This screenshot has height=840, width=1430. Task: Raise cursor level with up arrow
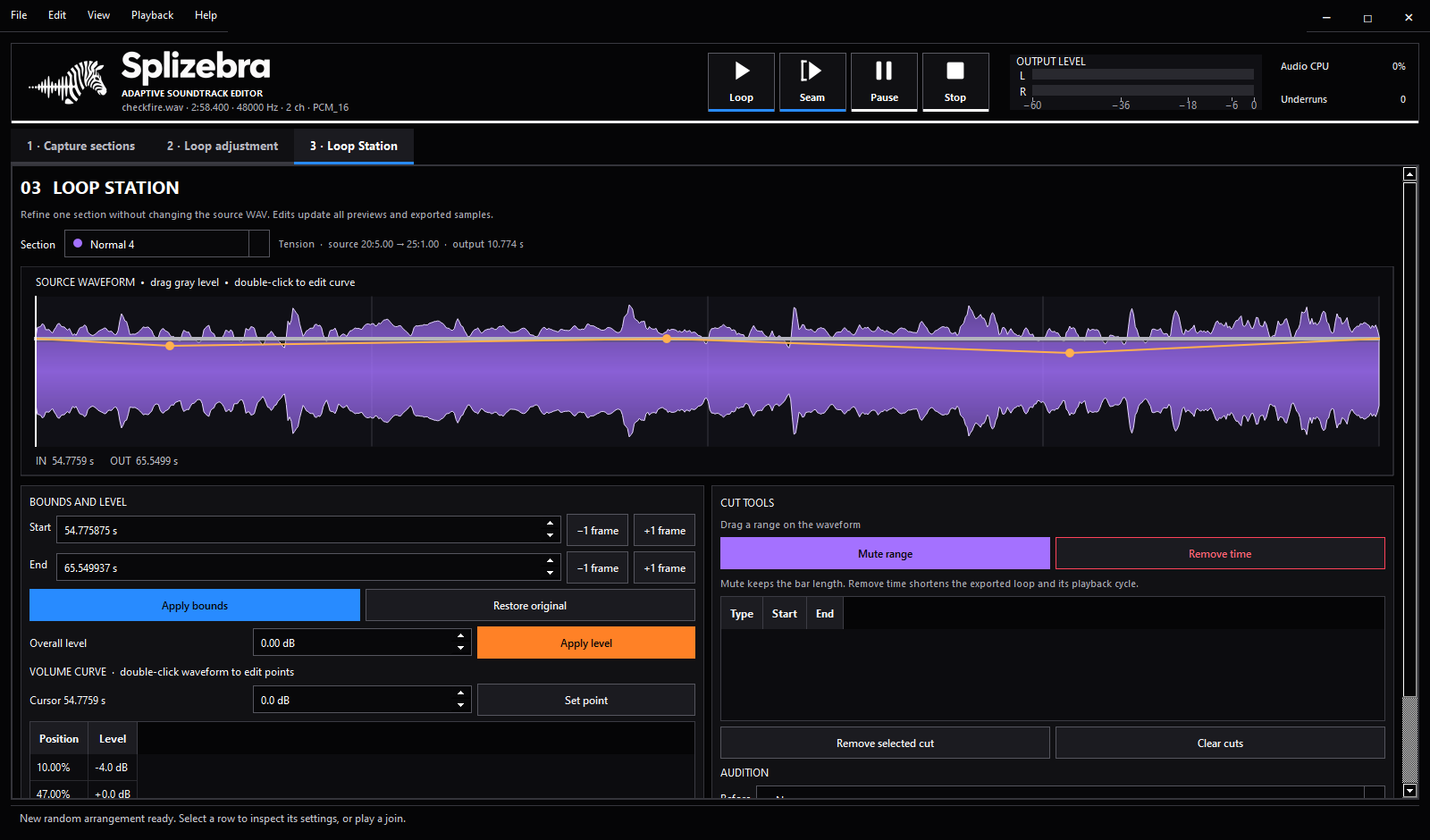(x=460, y=693)
